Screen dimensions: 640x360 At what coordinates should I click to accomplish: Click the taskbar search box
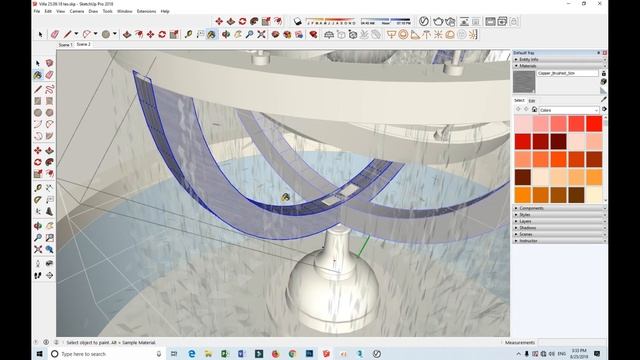coord(107,354)
